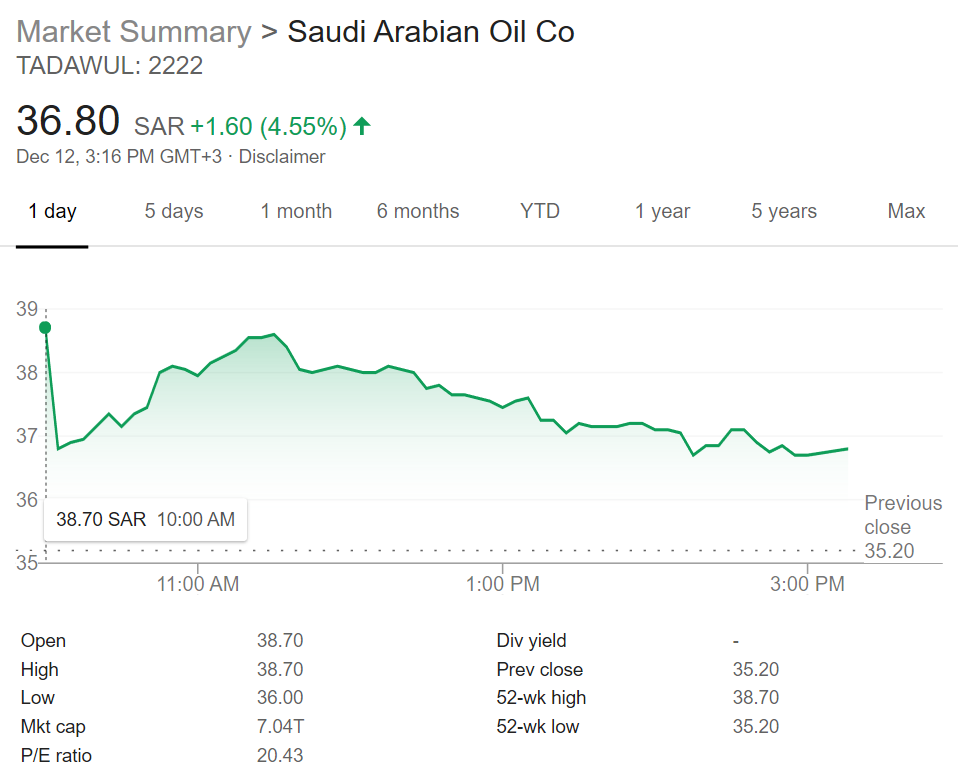Open the Market Summary link
The height and width of the screenshot is (776, 958).
(134, 32)
